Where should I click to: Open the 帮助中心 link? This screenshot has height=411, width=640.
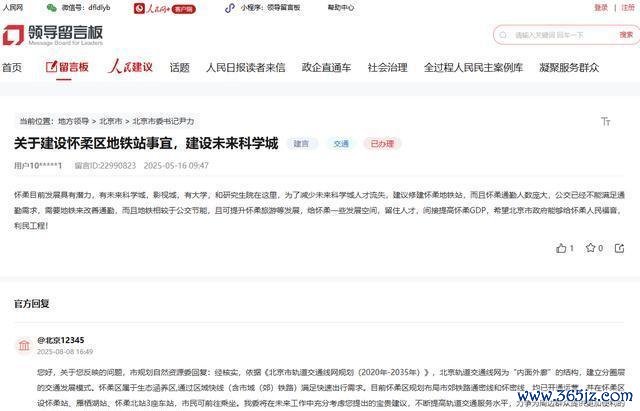(x=342, y=7)
